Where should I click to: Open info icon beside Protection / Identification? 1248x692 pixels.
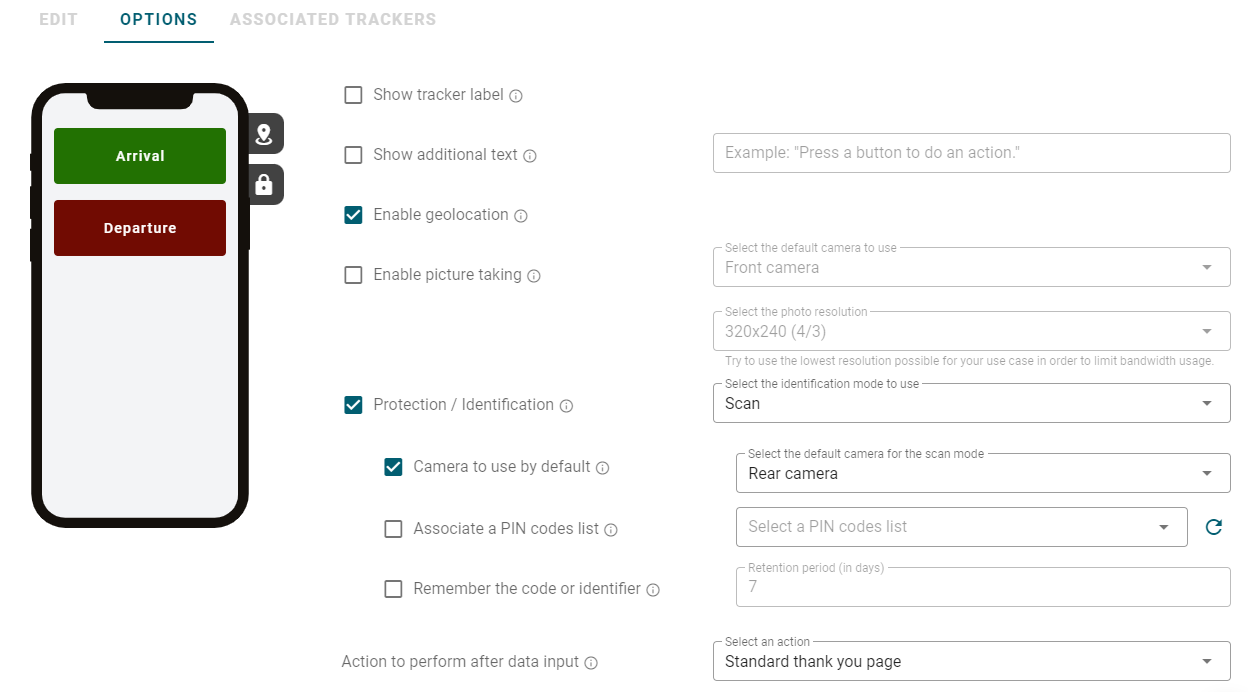click(x=566, y=406)
